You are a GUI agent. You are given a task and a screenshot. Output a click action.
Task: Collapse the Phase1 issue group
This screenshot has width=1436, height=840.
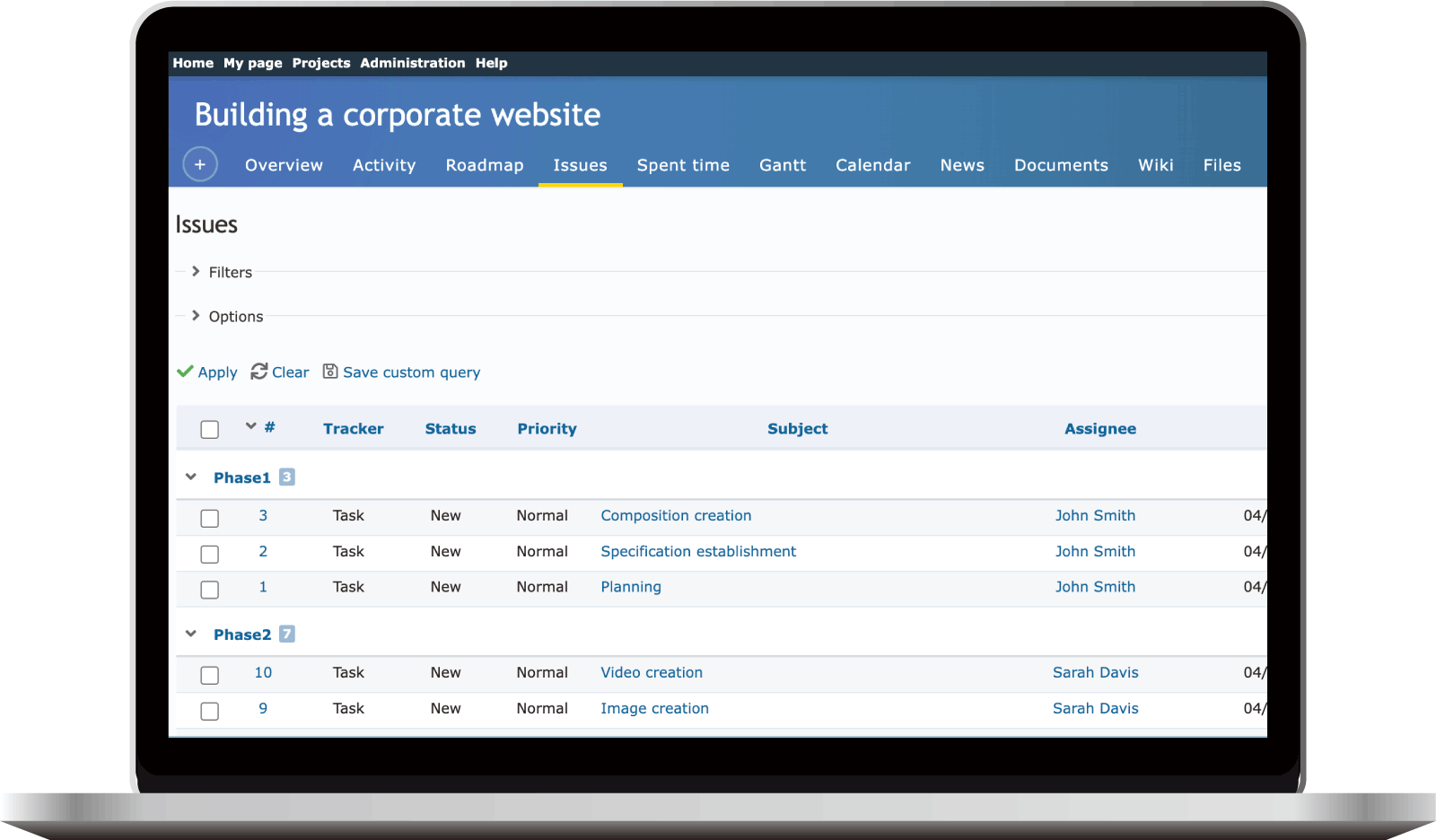coord(190,477)
